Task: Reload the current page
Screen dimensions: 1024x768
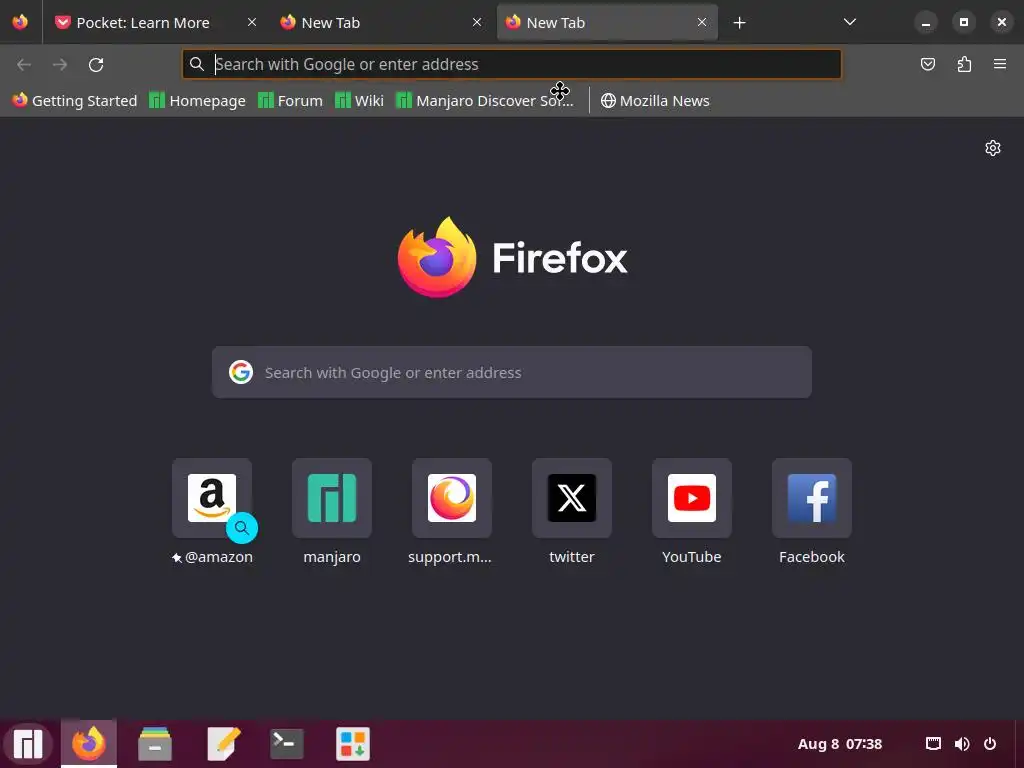Action: [x=96, y=65]
